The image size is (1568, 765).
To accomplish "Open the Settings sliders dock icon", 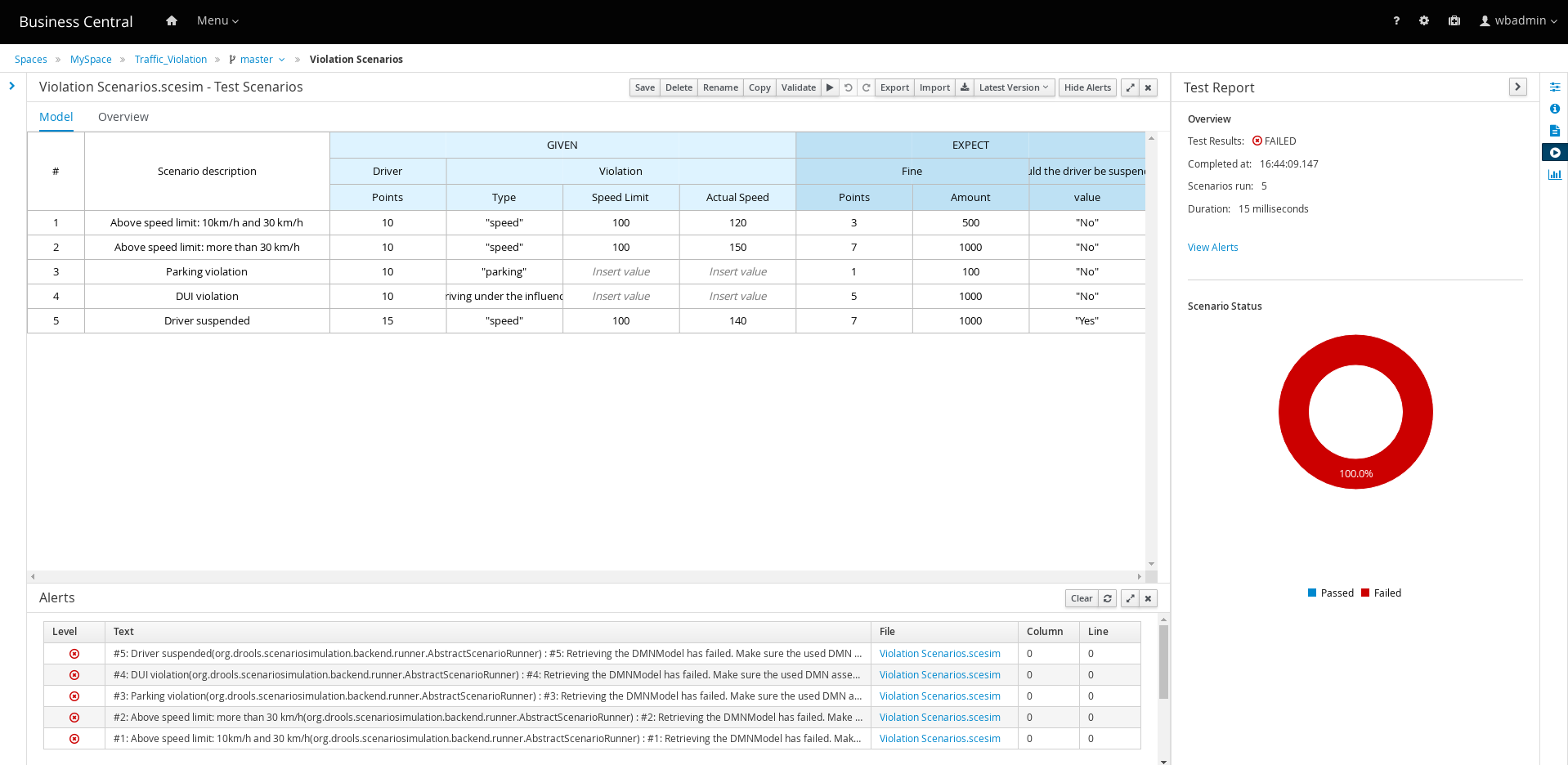I will [x=1555, y=87].
